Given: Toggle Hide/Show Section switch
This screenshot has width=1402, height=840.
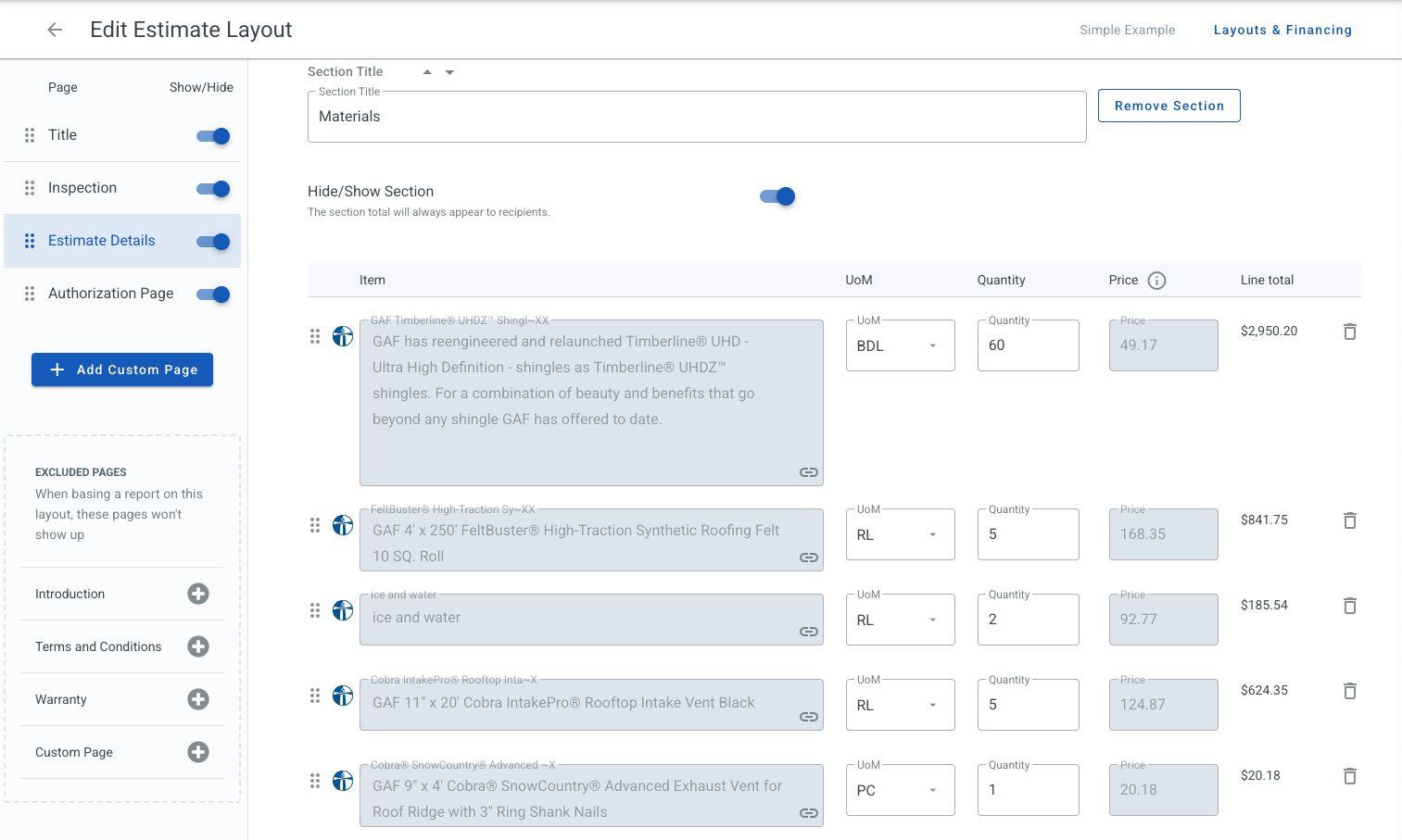Looking at the screenshot, I should (777, 196).
